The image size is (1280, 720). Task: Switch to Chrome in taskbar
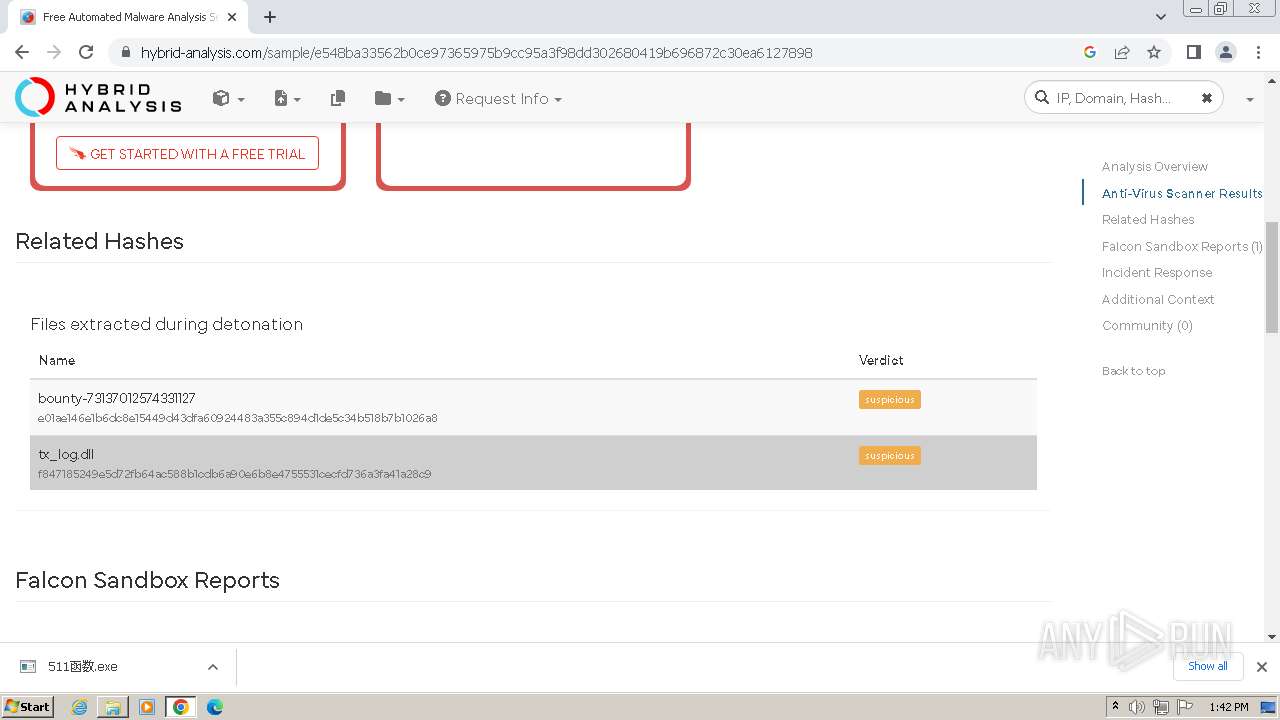181,707
